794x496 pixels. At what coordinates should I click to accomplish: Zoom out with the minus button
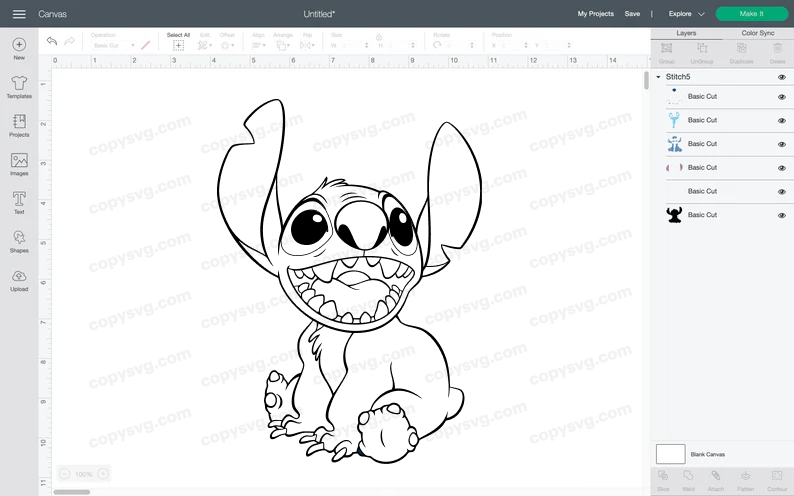tap(64, 474)
